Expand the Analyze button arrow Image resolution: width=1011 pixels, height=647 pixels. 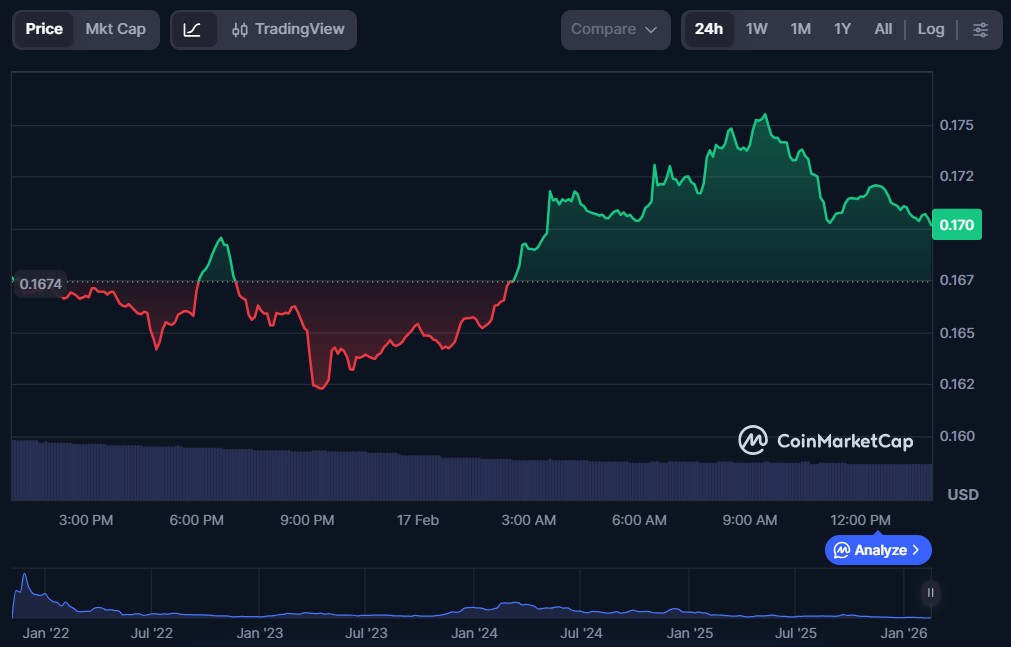point(916,550)
